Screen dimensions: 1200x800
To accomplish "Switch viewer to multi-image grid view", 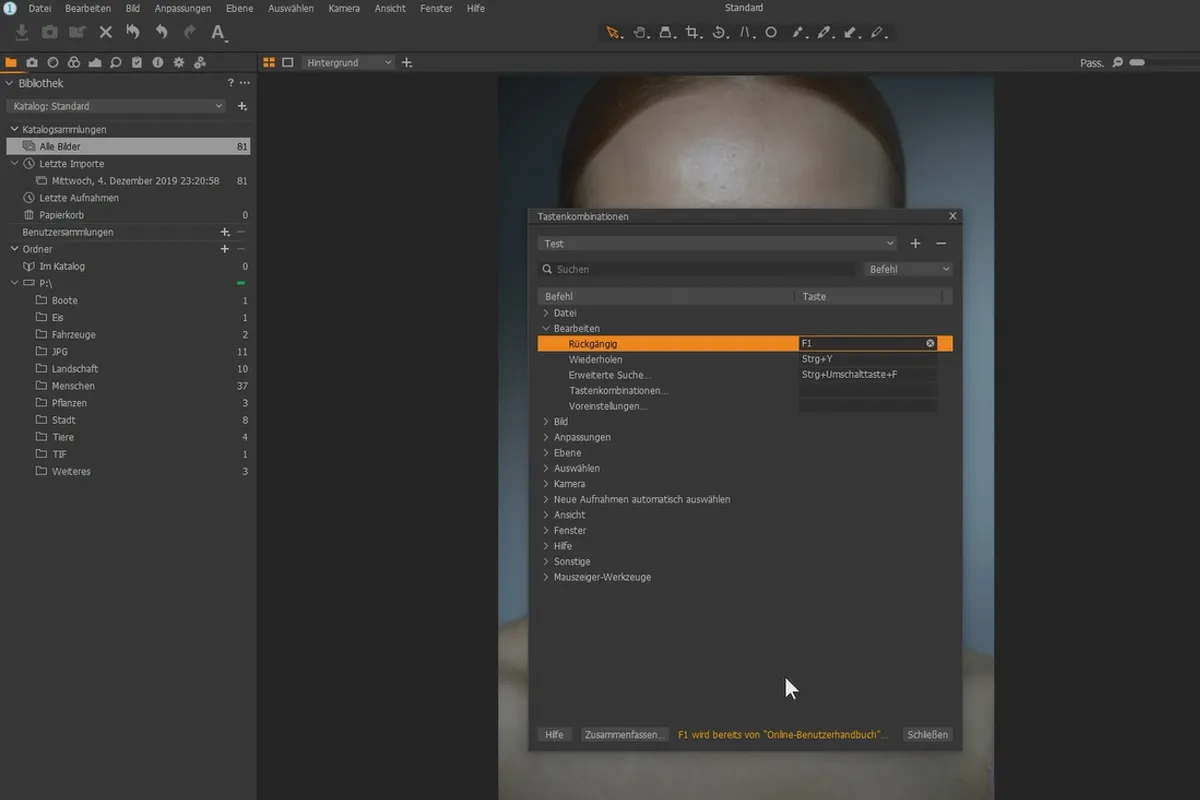I will click(x=269, y=62).
